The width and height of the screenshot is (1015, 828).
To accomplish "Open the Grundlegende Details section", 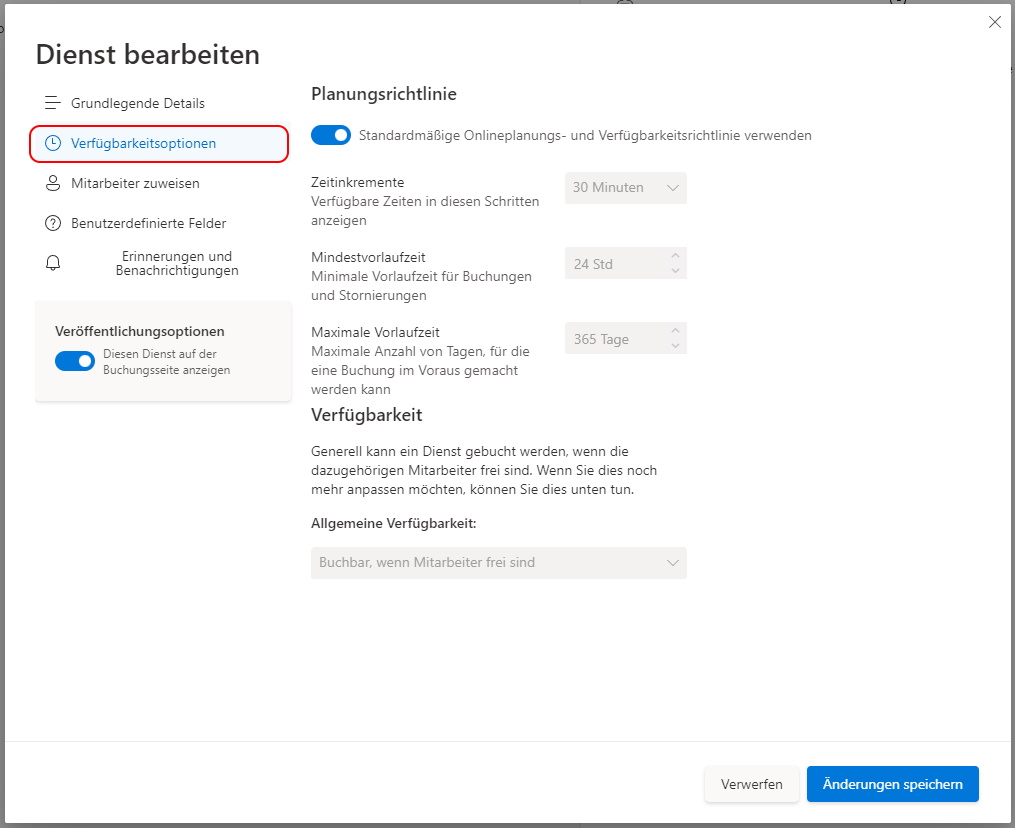I will pyautogui.click(x=161, y=104).
